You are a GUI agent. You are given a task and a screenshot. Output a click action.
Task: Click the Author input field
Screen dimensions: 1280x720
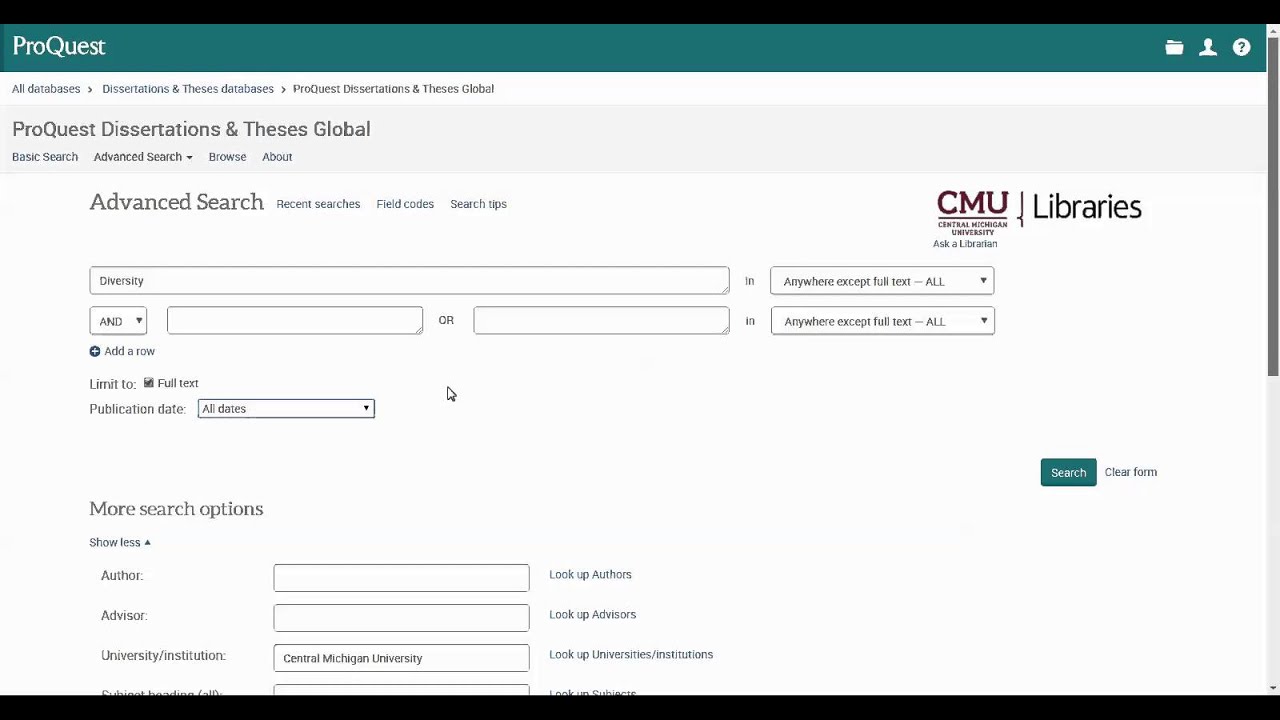pos(401,577)
